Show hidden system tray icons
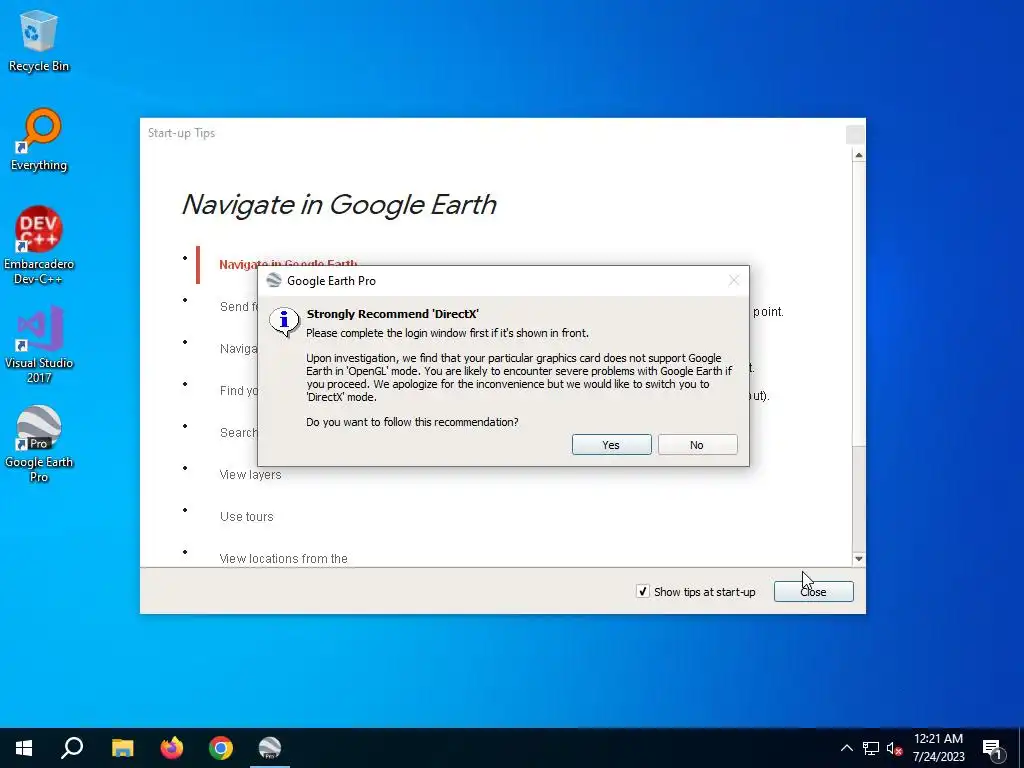Viewport: 1024px width, 768px height. (846, 748)
